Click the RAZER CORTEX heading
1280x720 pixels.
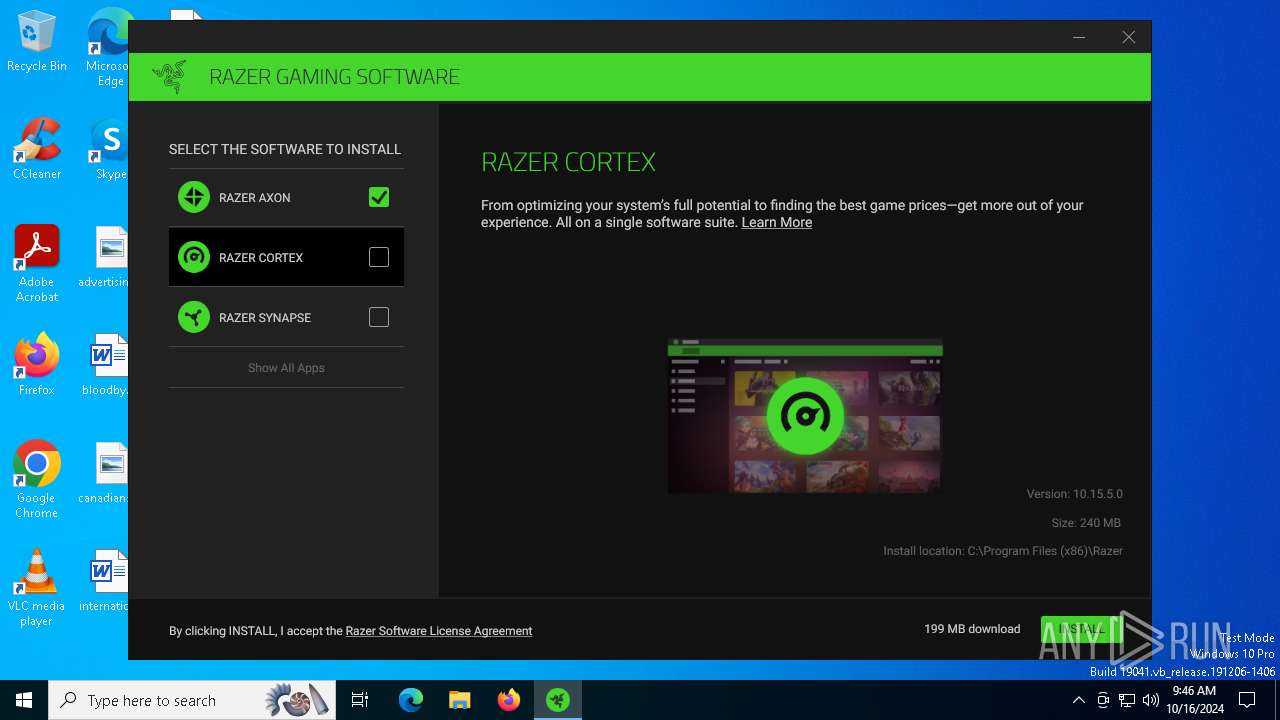568,162
